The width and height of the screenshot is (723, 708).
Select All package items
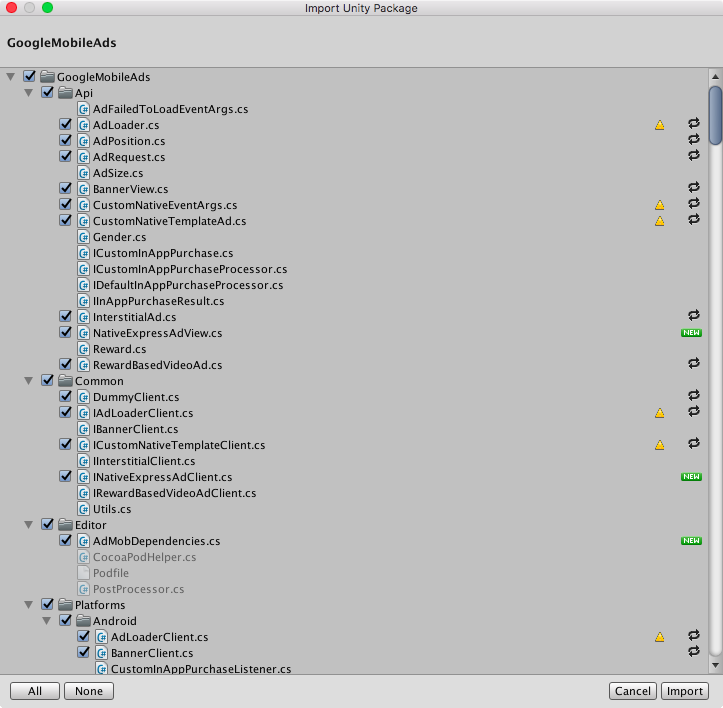[x=35, y=691]
